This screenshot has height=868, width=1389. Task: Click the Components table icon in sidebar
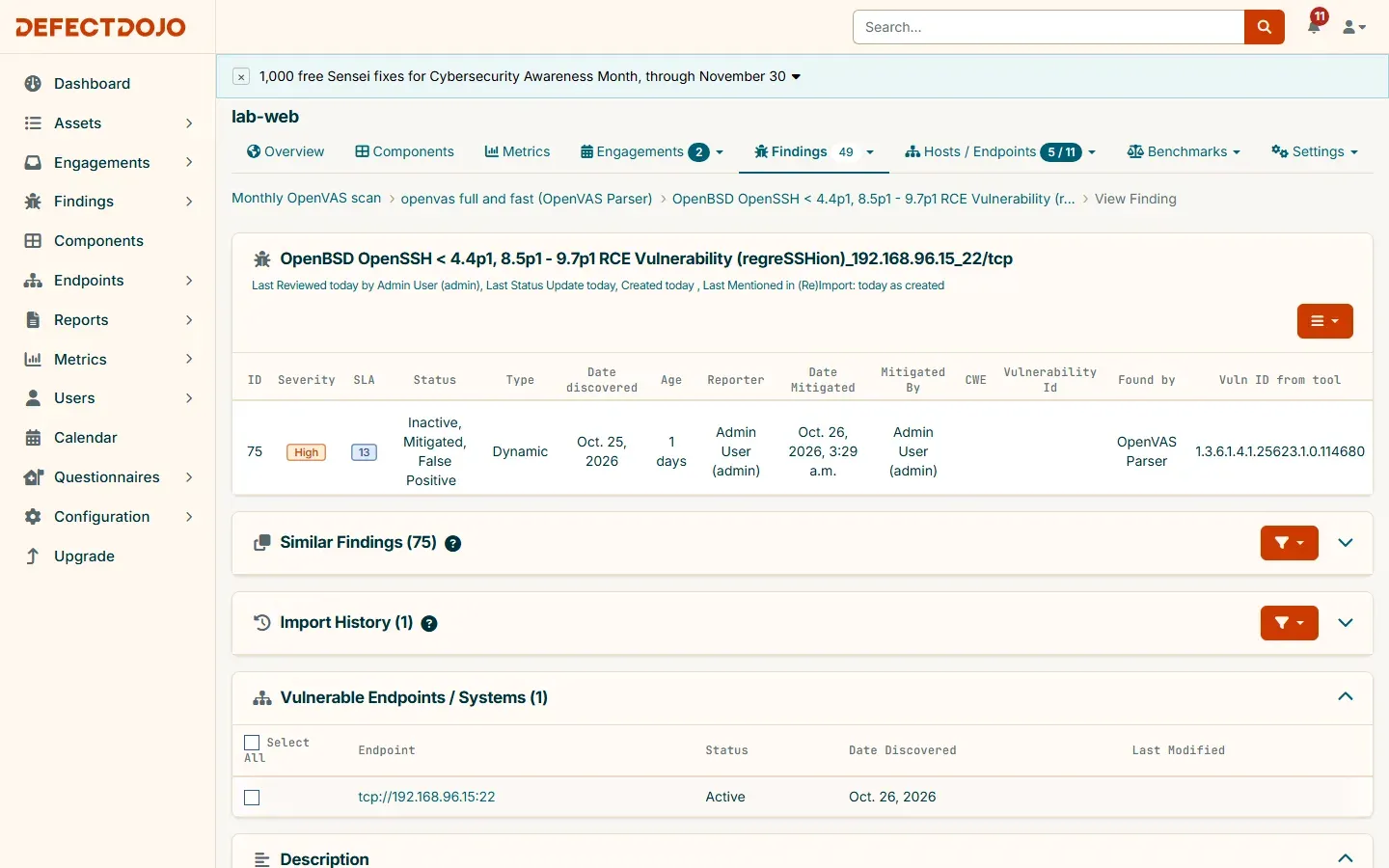tap(33, 240)
